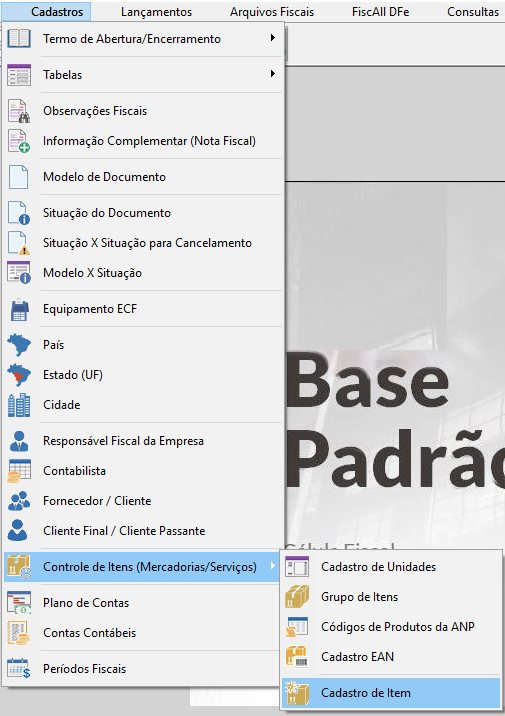Expand the Controle de Itens submenu arrow

tap(273, 566)
